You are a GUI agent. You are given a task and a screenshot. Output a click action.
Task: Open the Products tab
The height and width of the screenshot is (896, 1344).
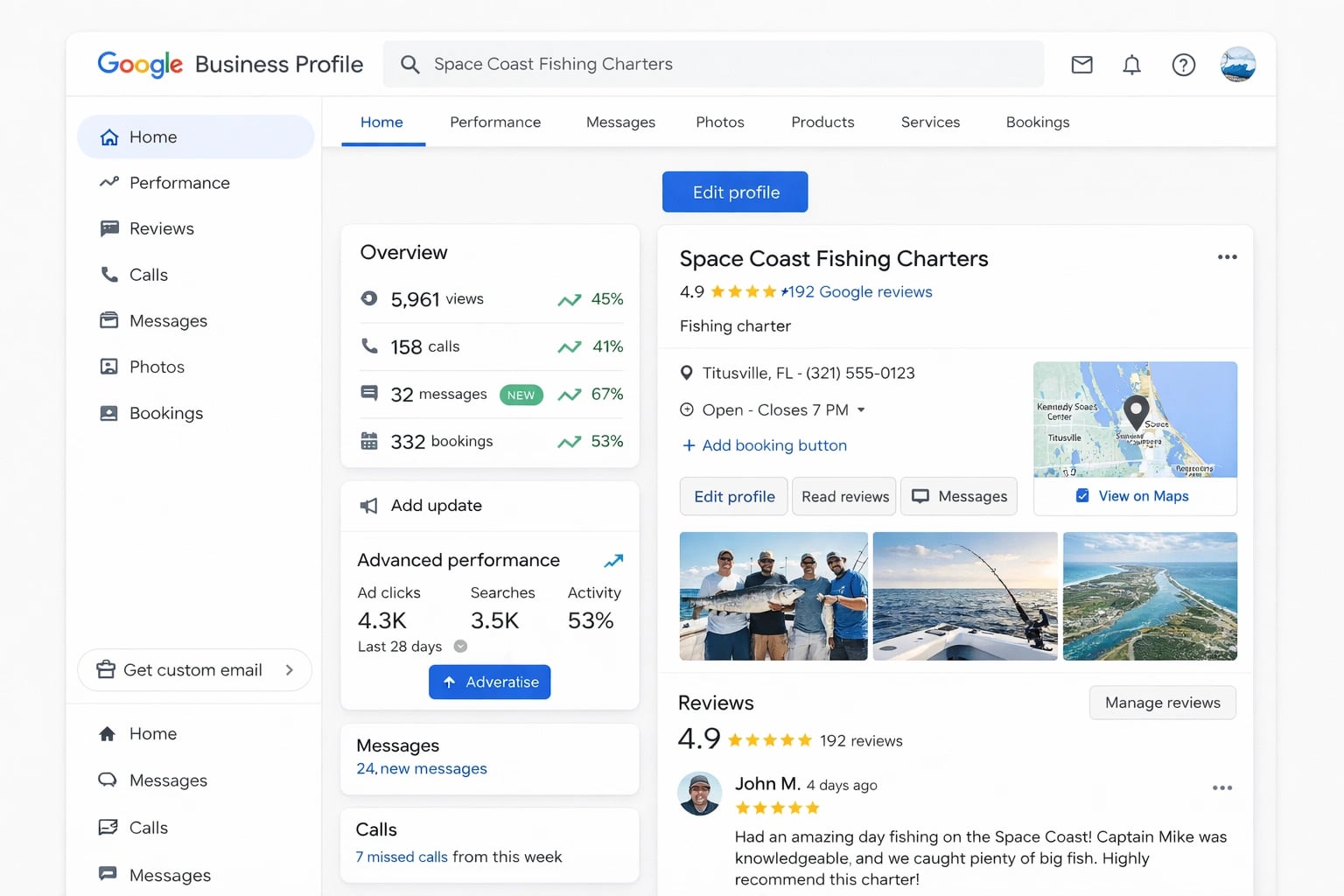[822, 122]
